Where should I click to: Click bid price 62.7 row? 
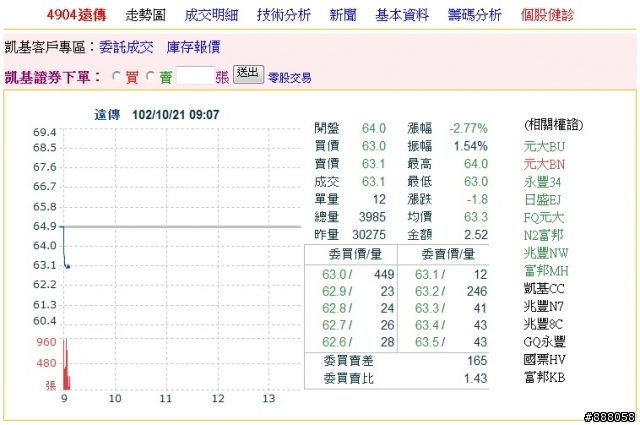[x=358, y=325]
